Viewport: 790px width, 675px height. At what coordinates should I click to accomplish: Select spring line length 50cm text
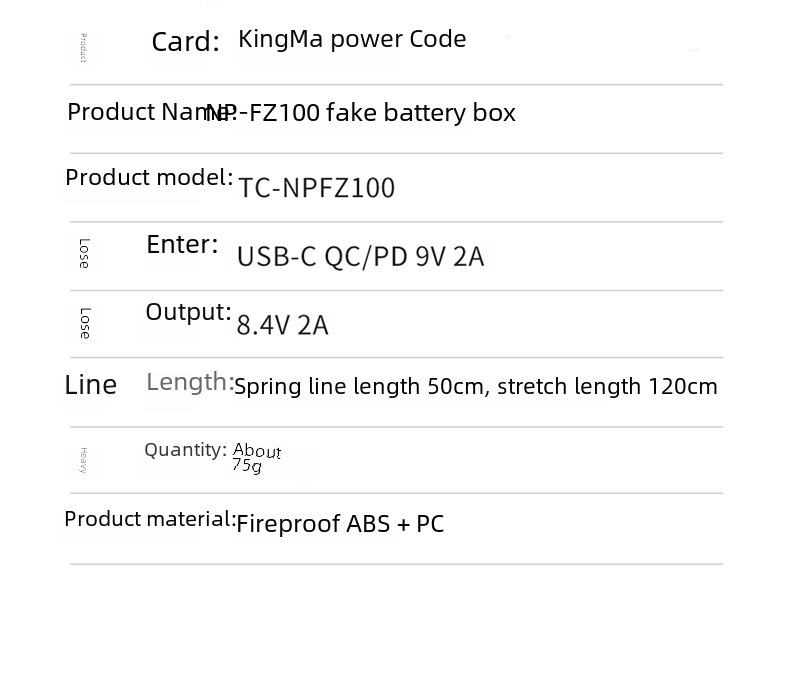(362, 387)
